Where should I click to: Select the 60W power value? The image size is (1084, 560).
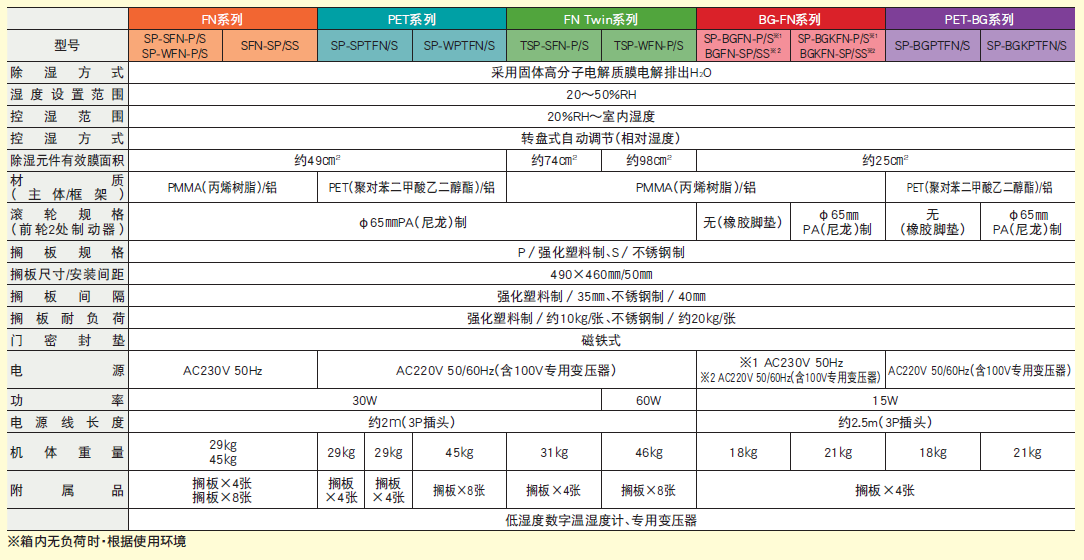(648, 400)
